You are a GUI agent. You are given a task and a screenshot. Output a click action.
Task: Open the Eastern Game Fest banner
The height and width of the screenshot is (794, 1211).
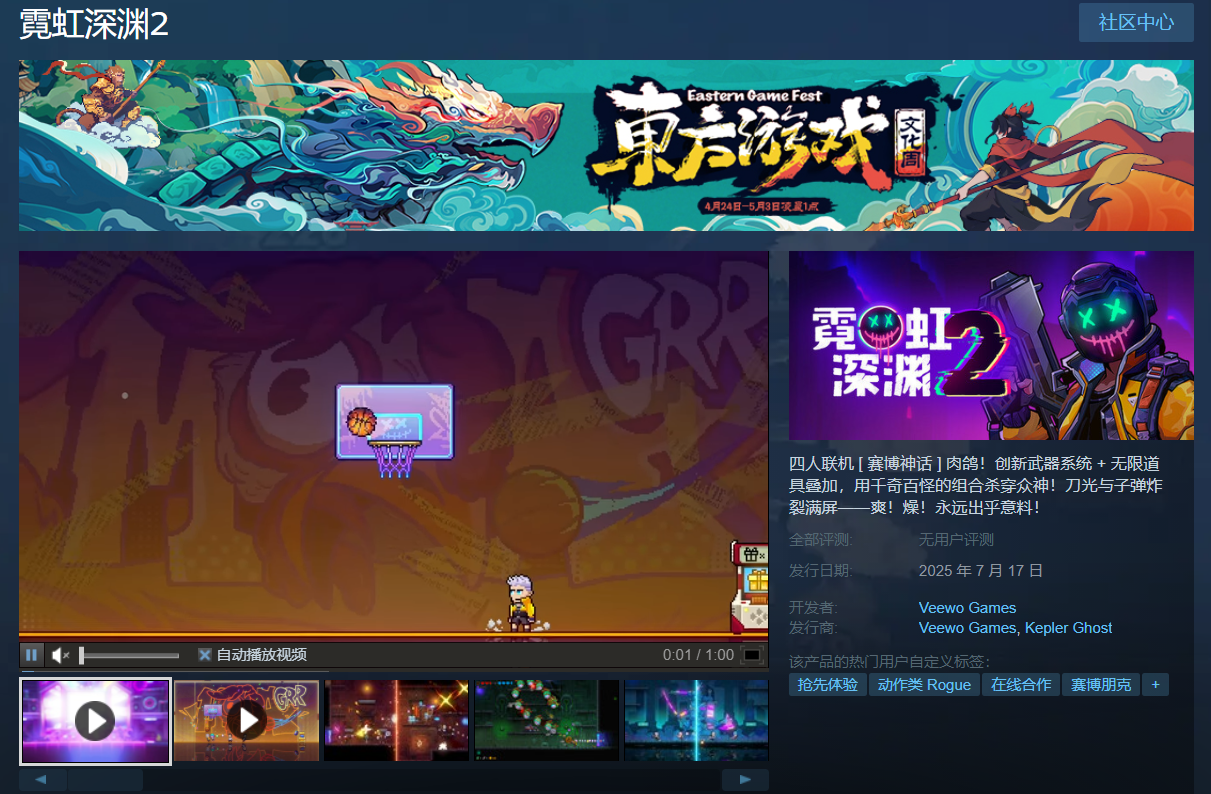coord(606,145)
